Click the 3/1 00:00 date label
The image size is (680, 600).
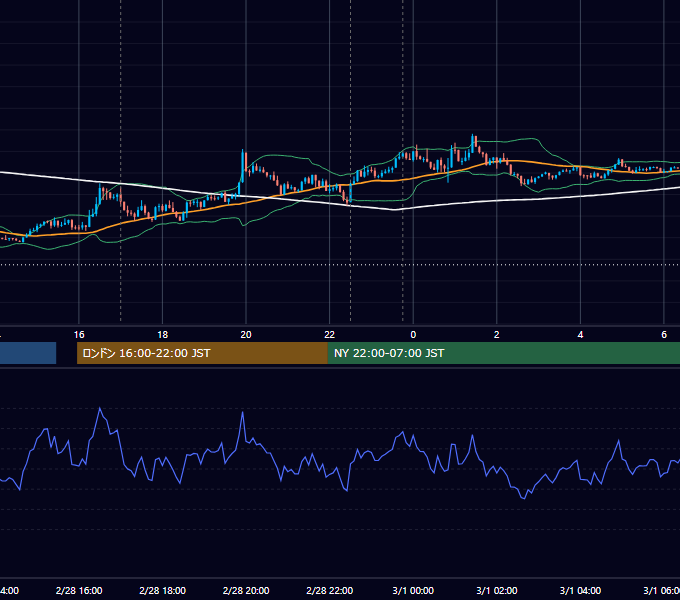413,590
